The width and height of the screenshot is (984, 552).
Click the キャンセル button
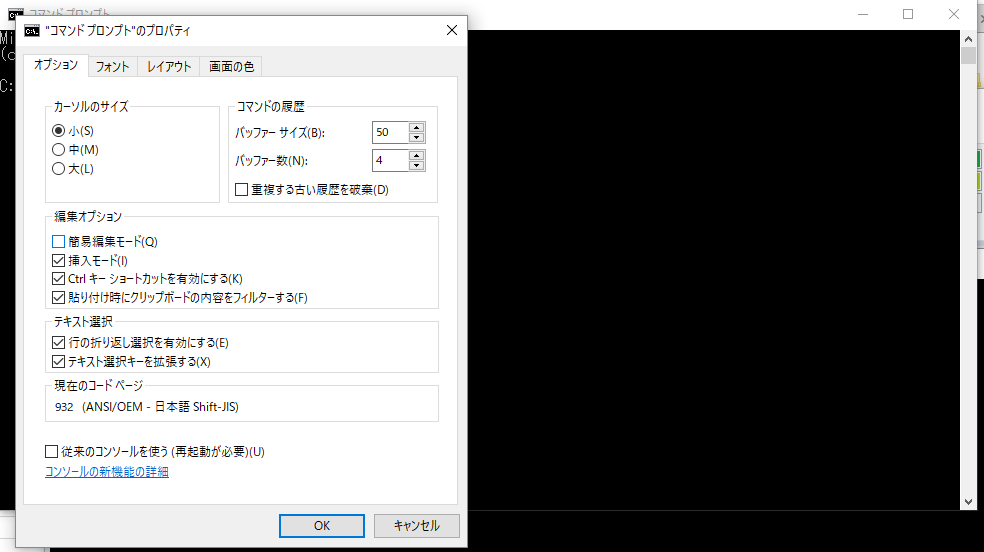click(417, 526)
